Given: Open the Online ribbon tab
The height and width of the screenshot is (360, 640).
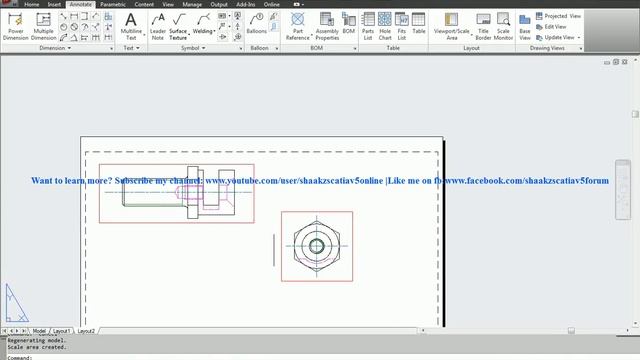Looking at the screenshot, I should point(271,4).
